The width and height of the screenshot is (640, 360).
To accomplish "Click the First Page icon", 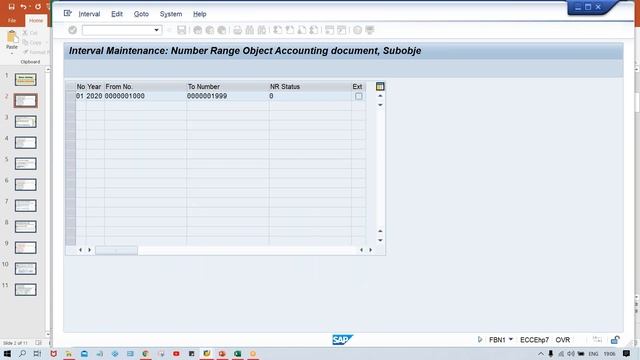I will pos(278,30).
